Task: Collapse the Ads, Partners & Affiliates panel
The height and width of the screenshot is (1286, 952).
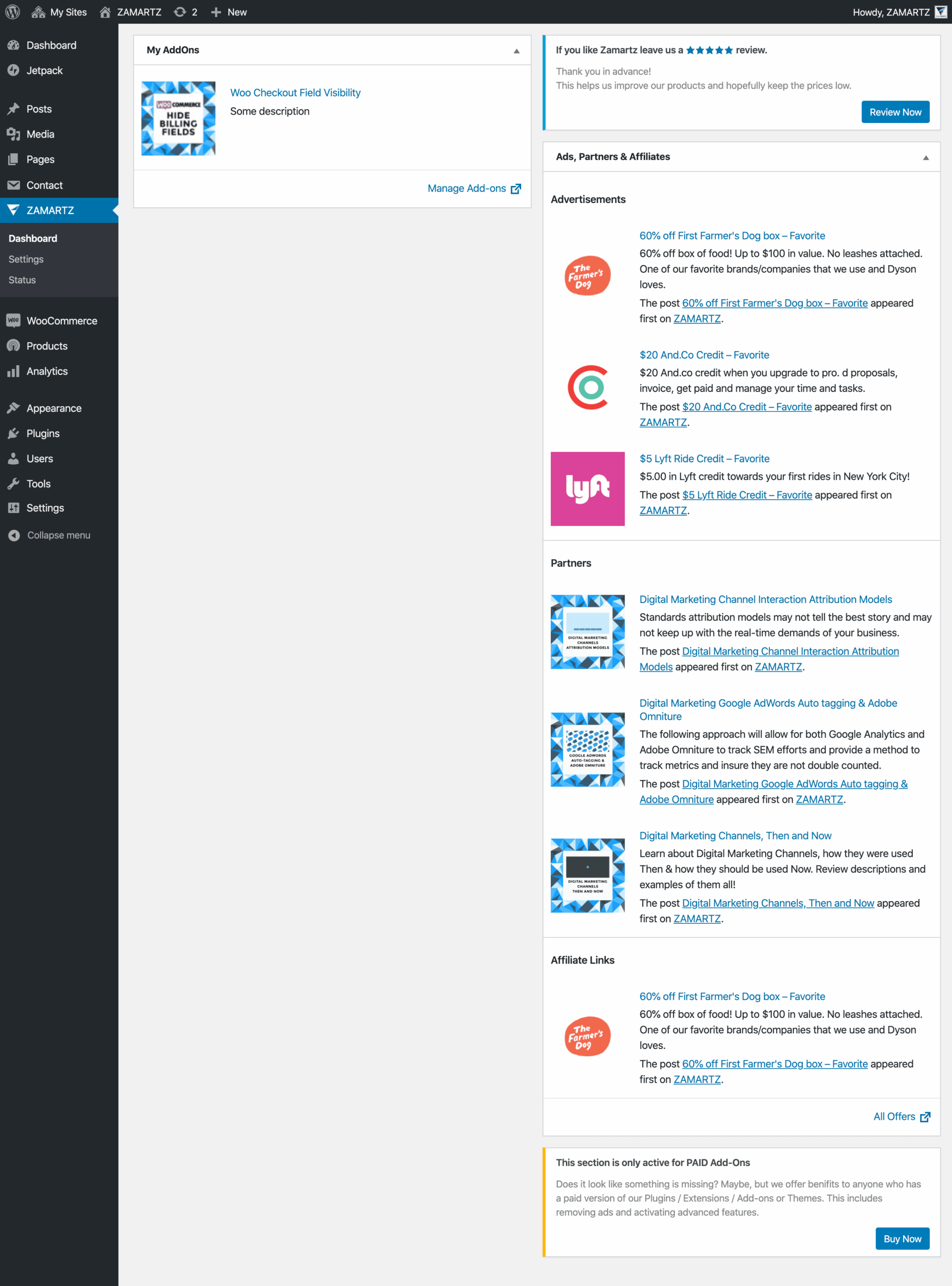Action: 926,156
